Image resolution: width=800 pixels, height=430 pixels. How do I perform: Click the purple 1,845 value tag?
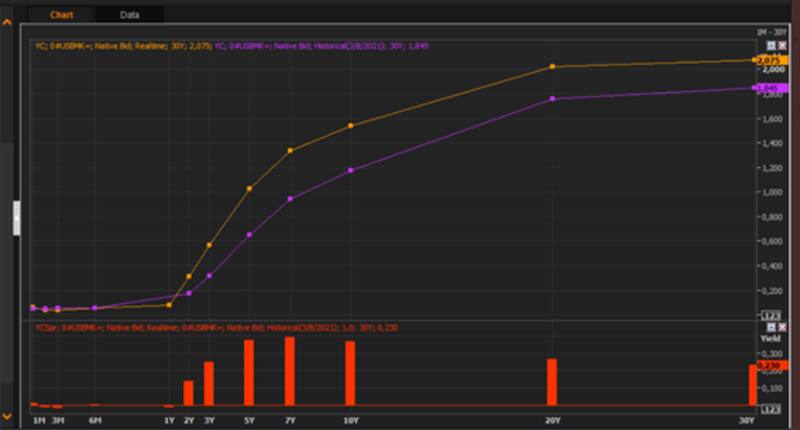coord(769,88)
